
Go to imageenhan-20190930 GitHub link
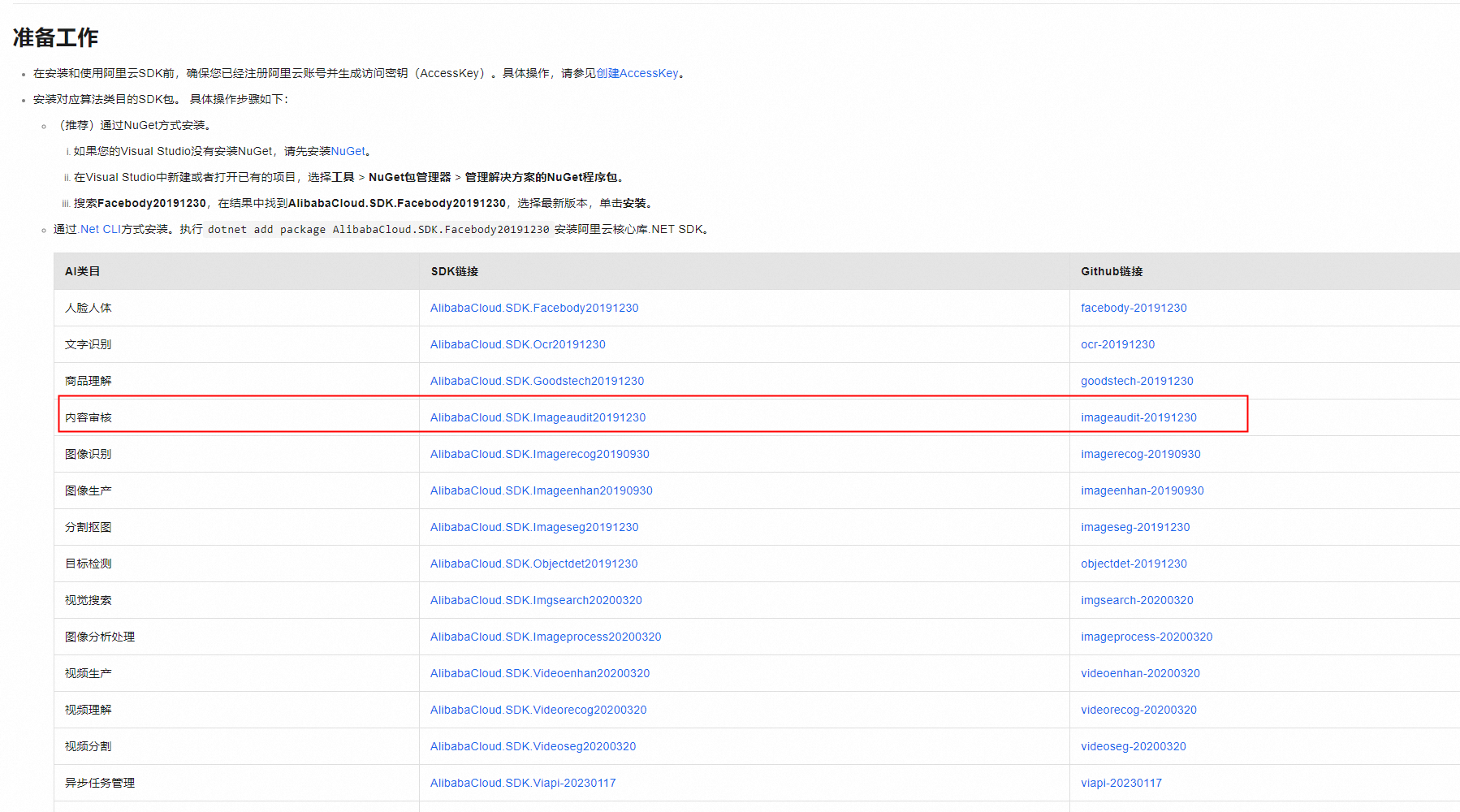coord(1143,490)
